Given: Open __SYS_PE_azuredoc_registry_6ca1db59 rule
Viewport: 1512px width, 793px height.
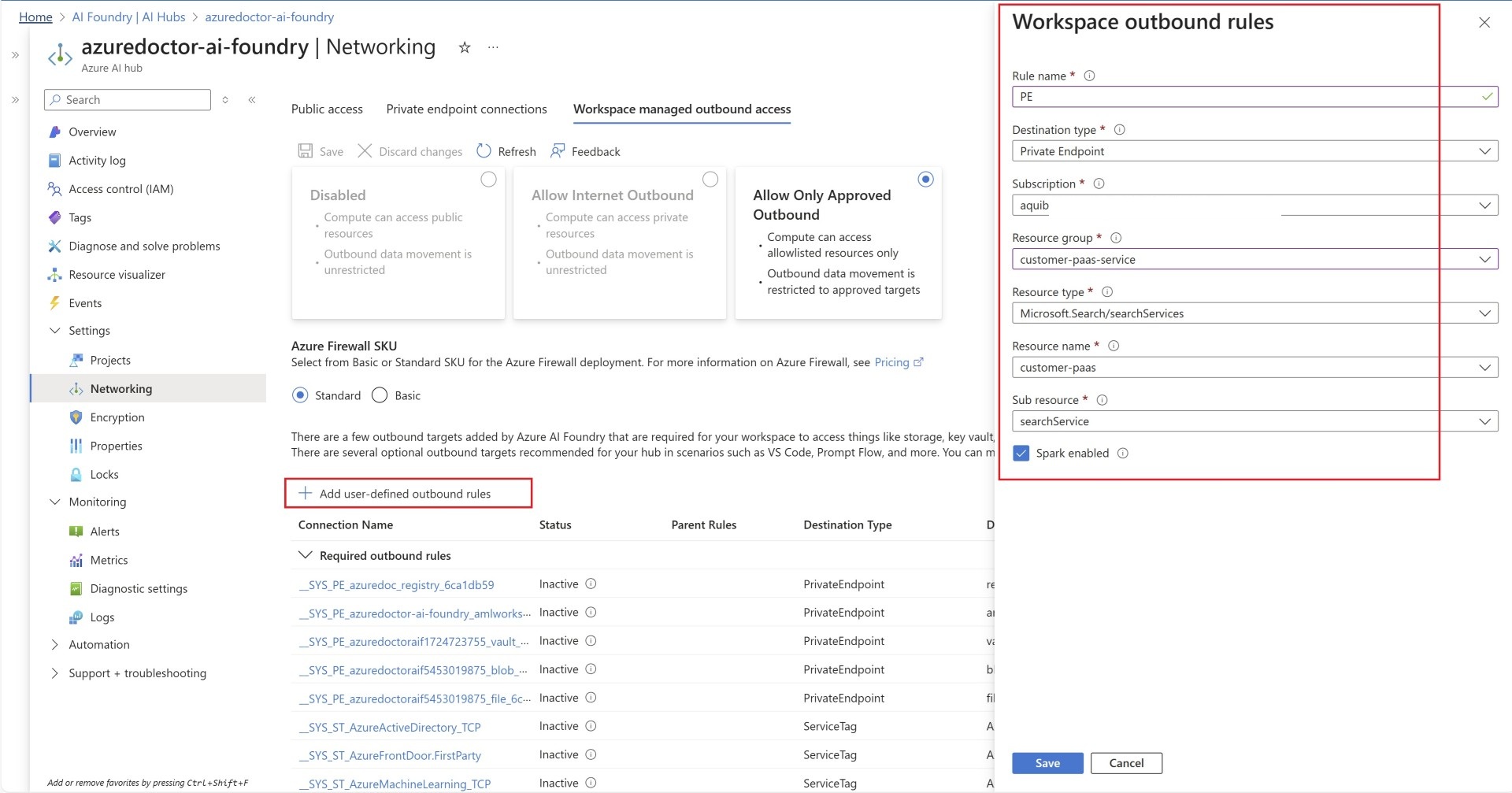Looking at the screenshot, I should (x=396, y=585).
